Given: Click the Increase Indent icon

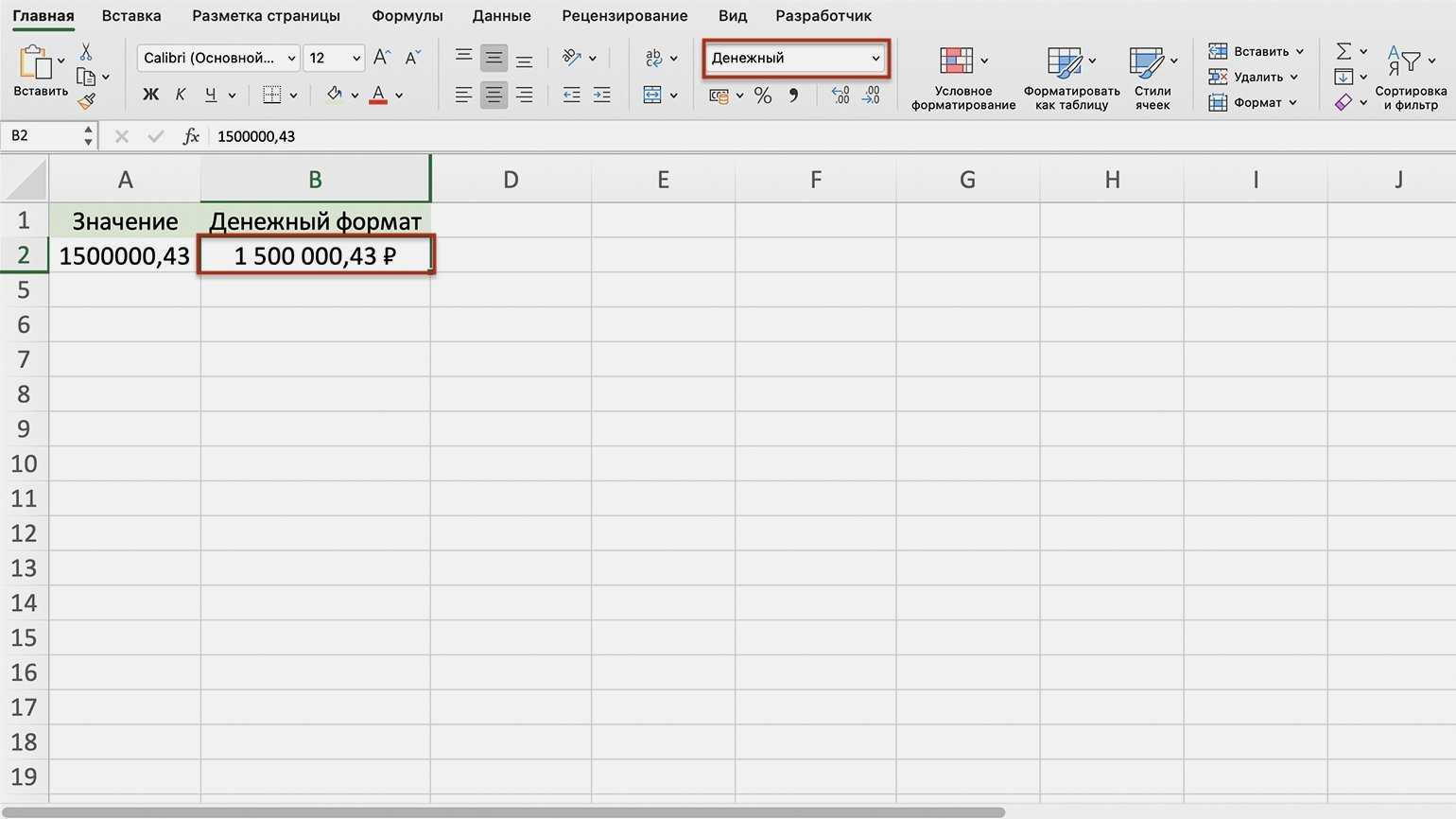Looking at the screenshot, I should pos(601,96).
